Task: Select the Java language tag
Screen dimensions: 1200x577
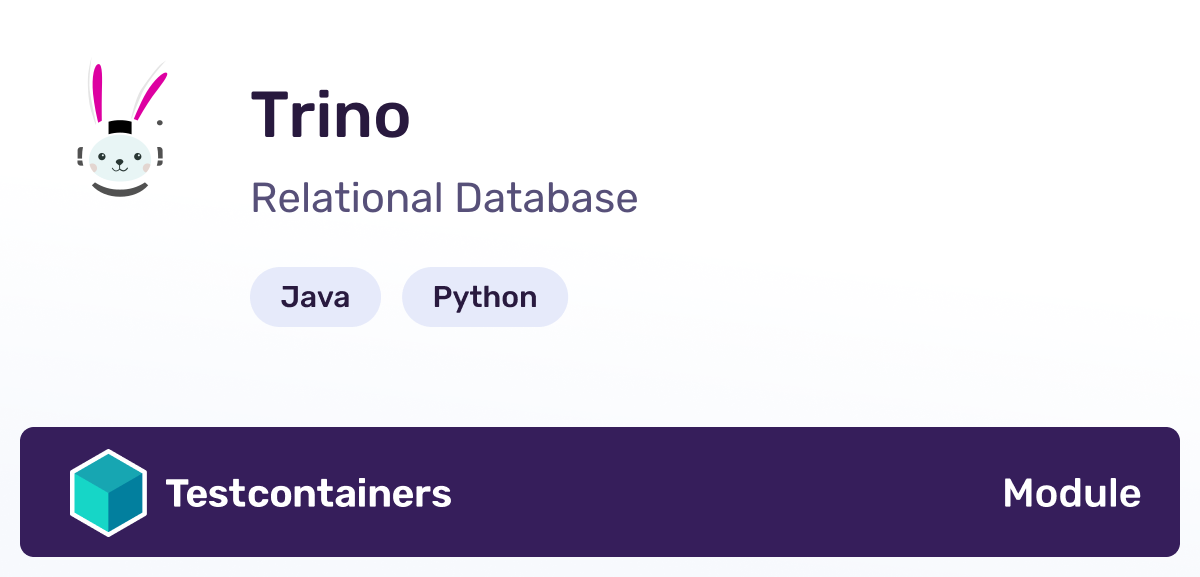Action: point(315,297)
